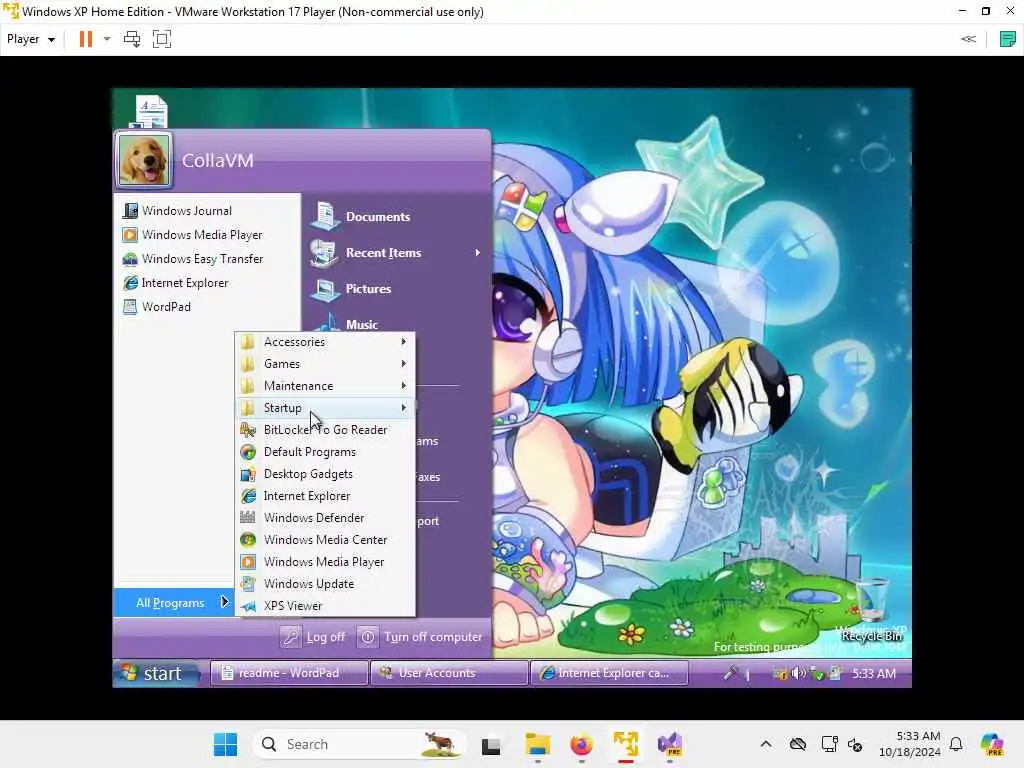Click the XP start button
This screenshot has width=1024, height=768.
coord(157,673)
